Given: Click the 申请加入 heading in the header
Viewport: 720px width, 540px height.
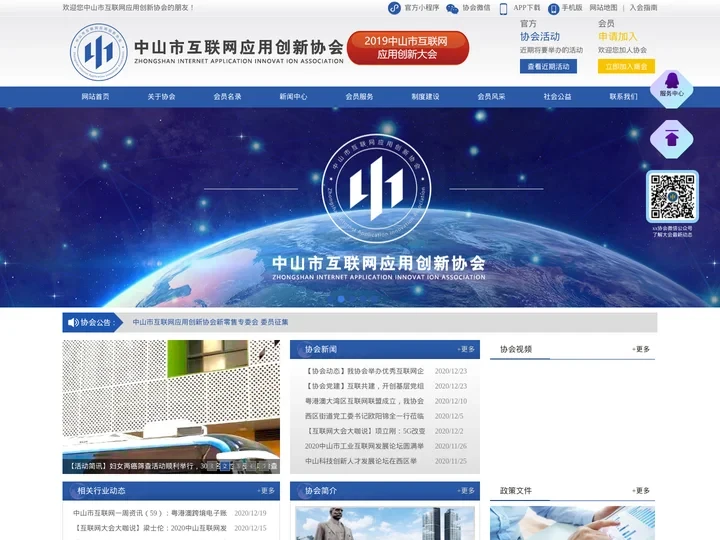Looking at the screenshot, I should coord(618,37).
